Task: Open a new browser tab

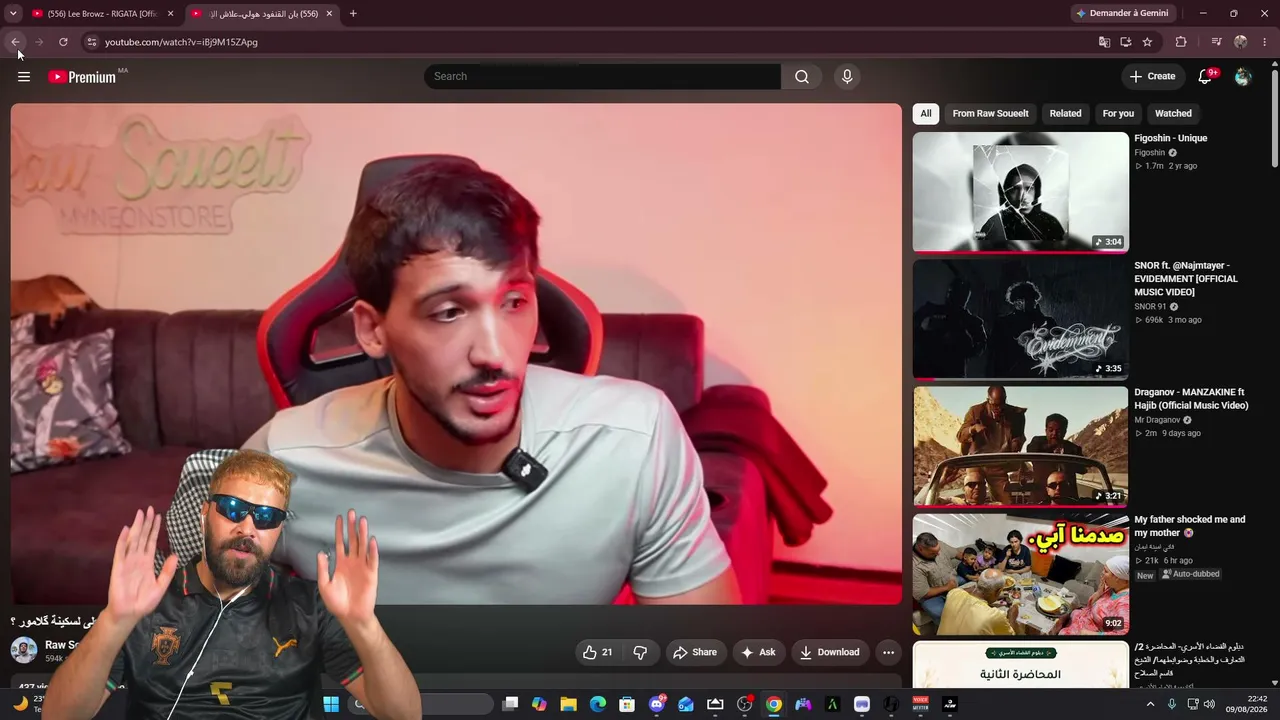Action: tap(353, 14)
